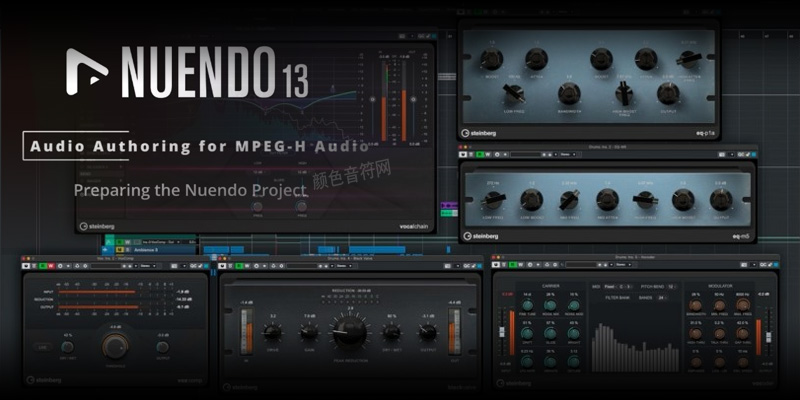This screenshot has height=400, width=800.
Task: Click Vocoder input level fader handle
Action: (501, 332)
